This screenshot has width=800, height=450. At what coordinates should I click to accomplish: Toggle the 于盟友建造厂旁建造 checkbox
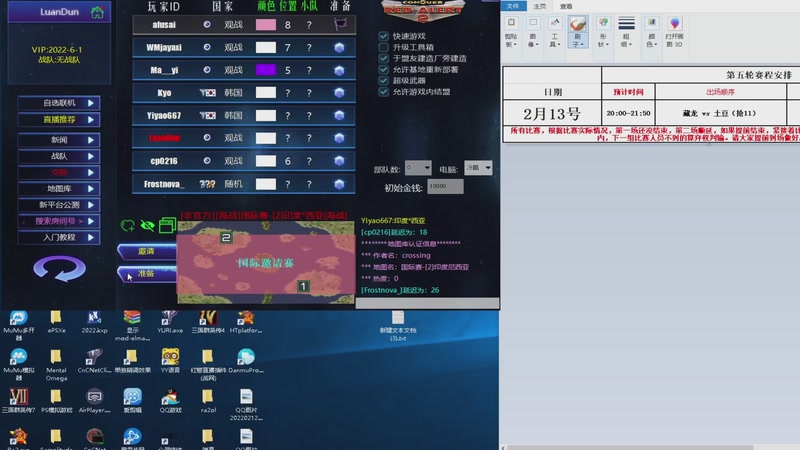tap(383, 59)
